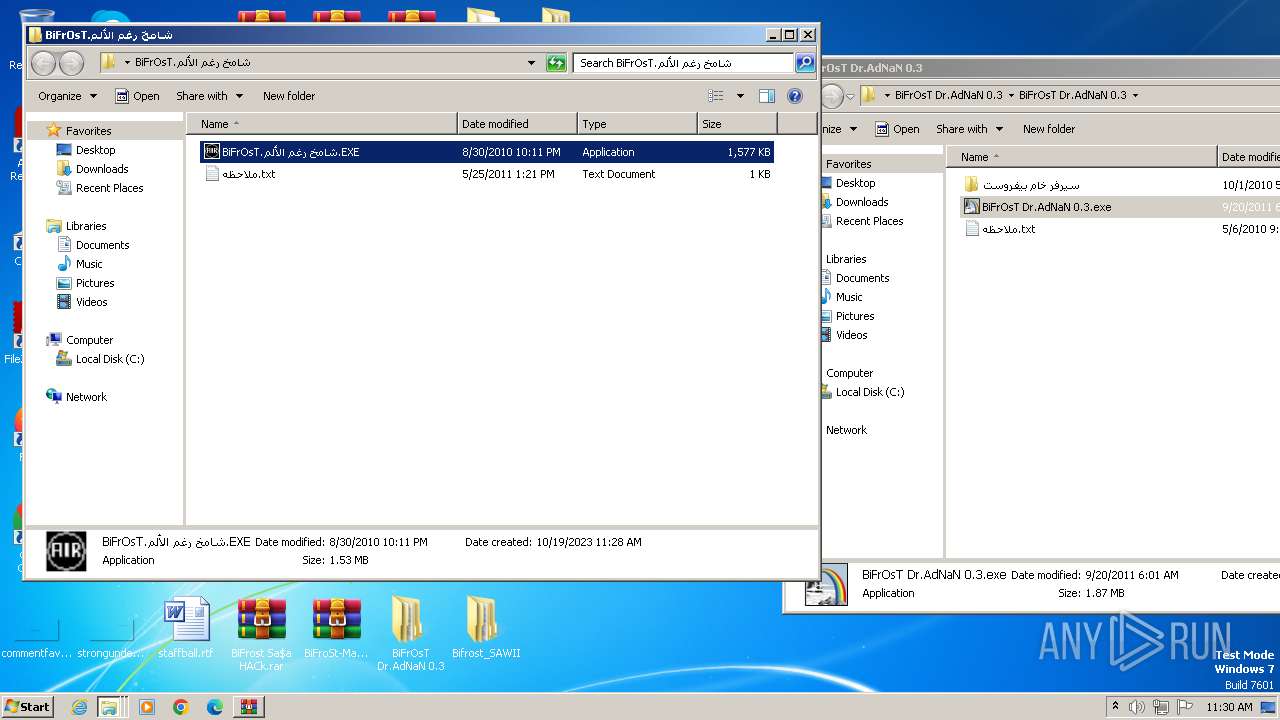
Task: Open Documents library in front window
Action: 102,245
